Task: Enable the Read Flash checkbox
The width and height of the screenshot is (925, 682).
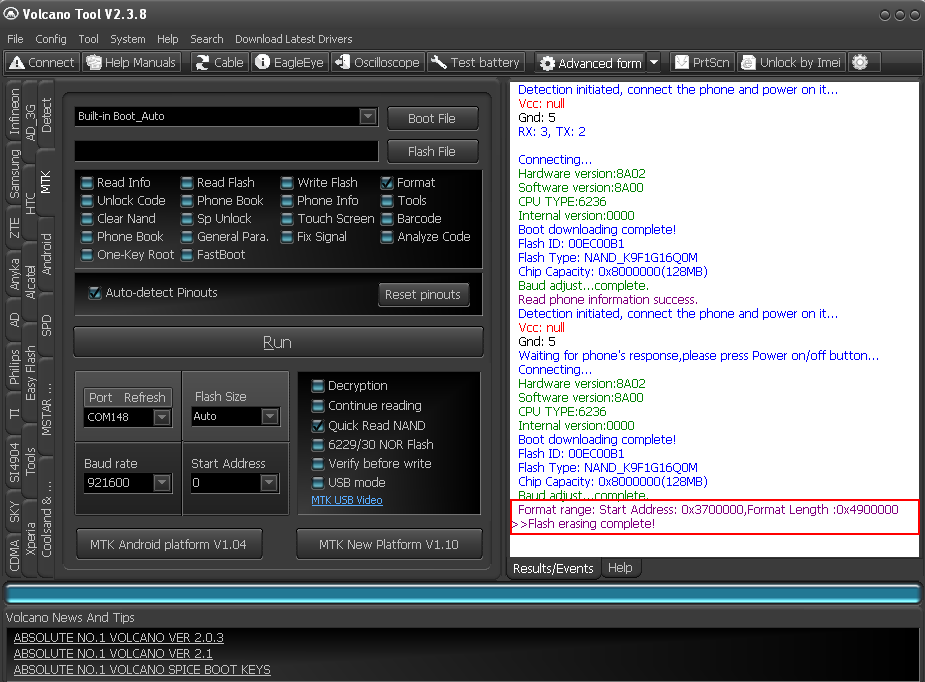Action: pyautogui.click(x=188, y=183)
